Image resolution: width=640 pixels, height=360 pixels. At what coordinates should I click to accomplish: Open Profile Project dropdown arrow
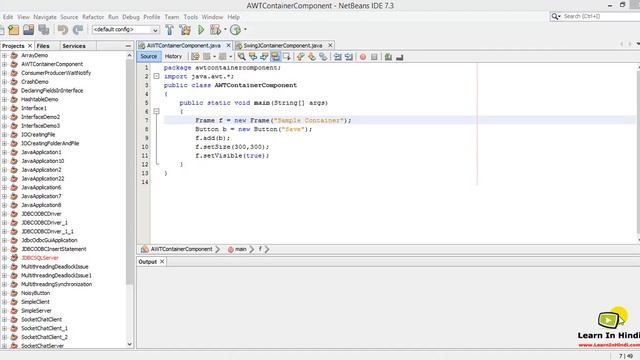(245, 29)
